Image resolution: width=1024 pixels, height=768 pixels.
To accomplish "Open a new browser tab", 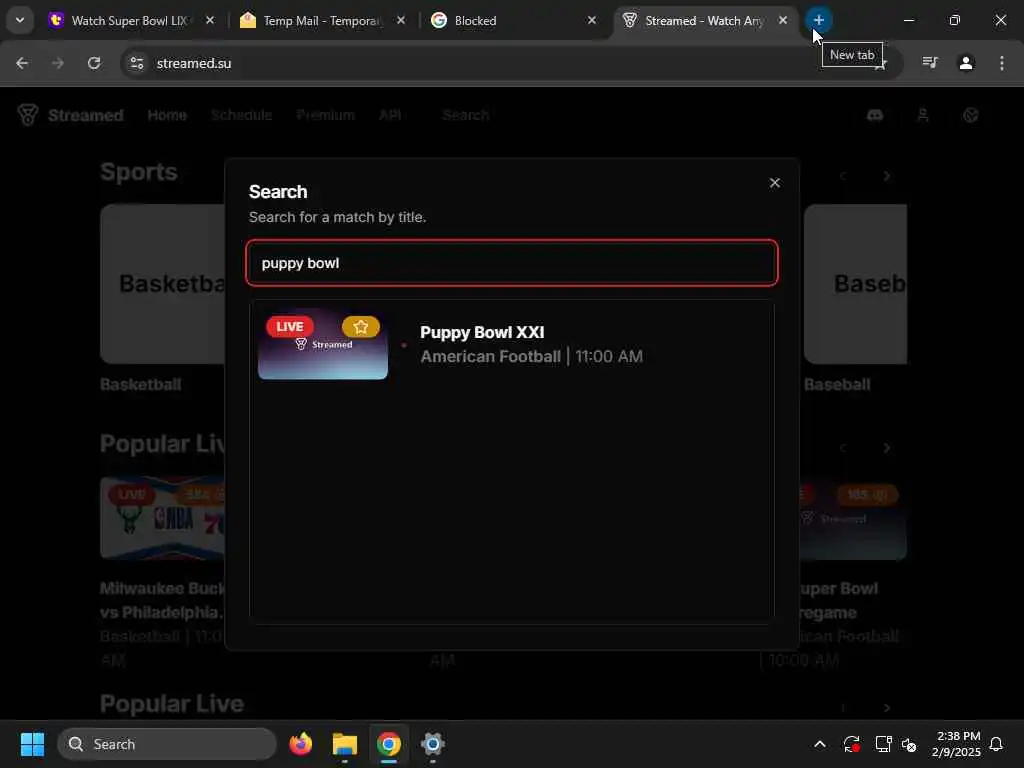I will coord(818,20).
